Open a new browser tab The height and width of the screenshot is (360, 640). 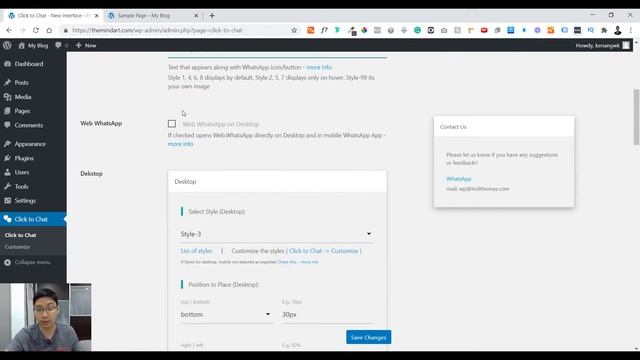point(212,16)
